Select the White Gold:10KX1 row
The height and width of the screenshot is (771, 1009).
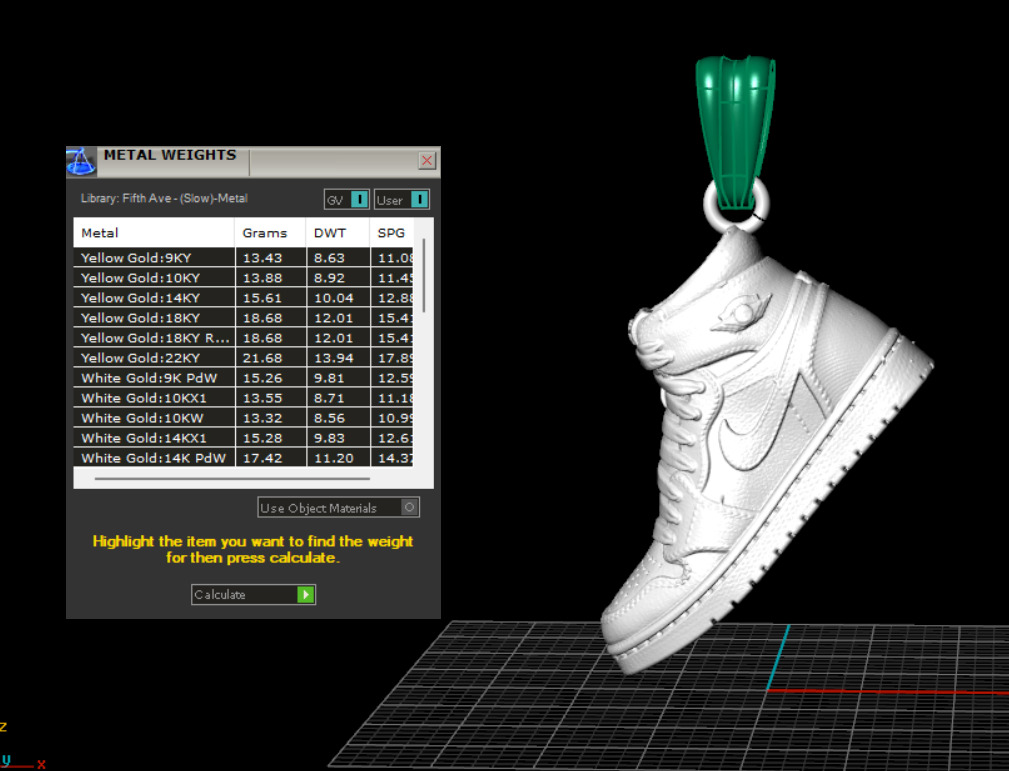pos(243,398)
